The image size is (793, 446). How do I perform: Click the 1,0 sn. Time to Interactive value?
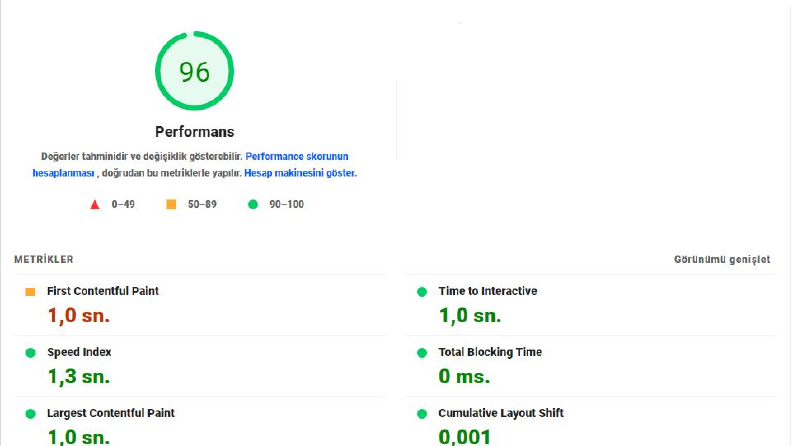pos(470,316)
